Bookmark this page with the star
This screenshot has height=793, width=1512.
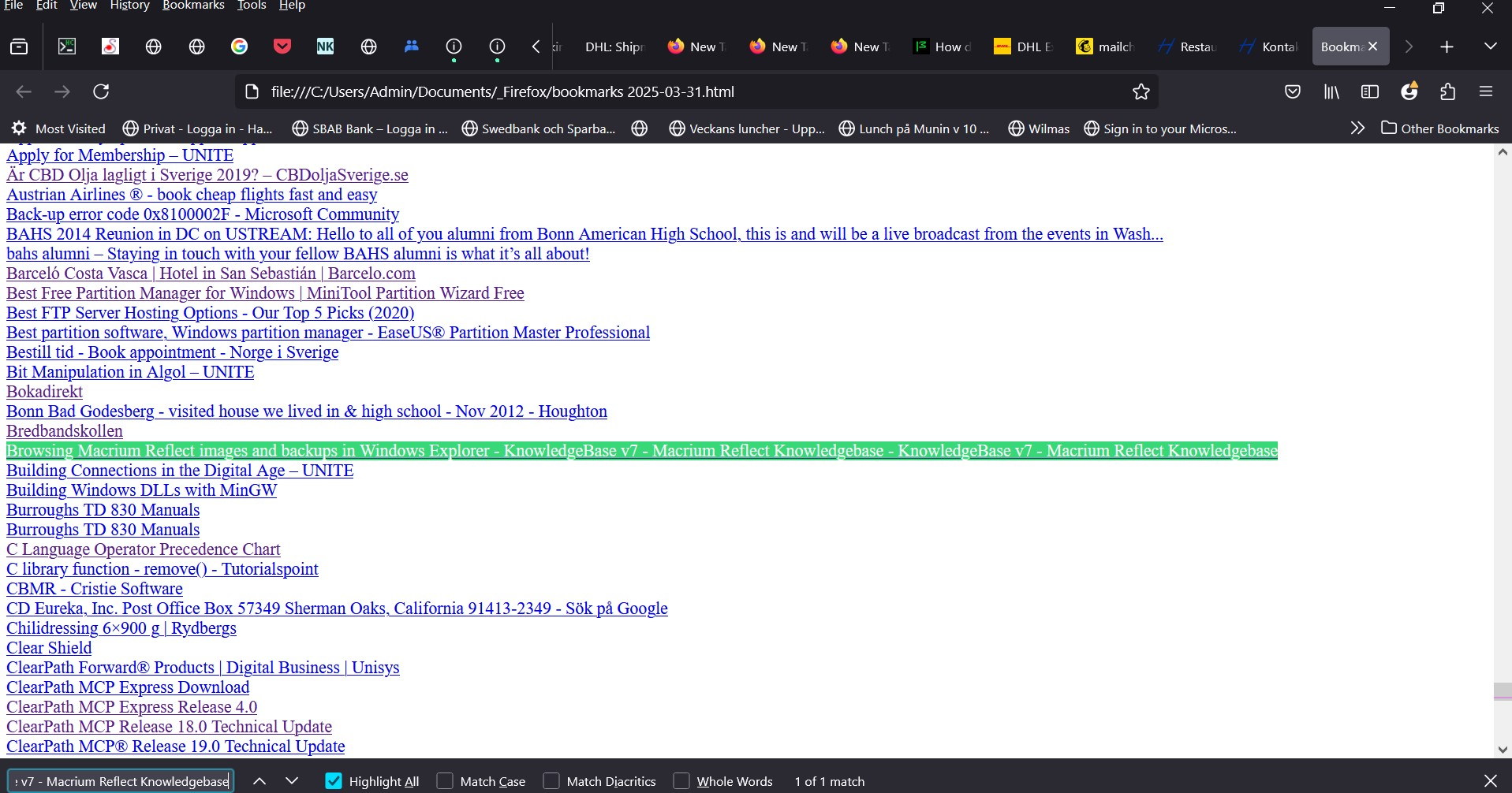(x=1141, y=91)
